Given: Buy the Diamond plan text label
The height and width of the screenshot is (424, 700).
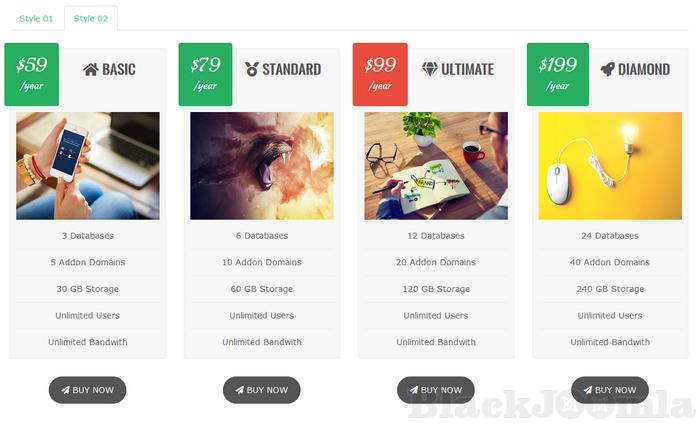Looking at the screenshot, I should [615, 390].
